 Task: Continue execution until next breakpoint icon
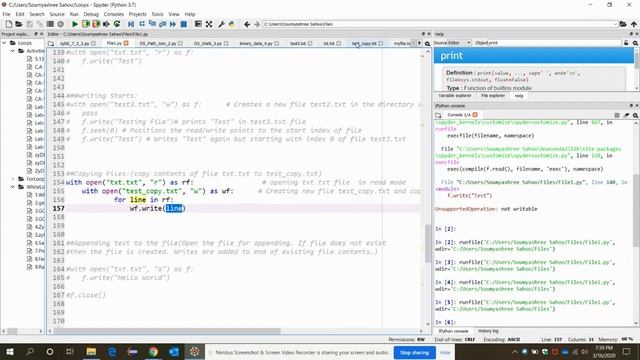click(x=173, y=24)
